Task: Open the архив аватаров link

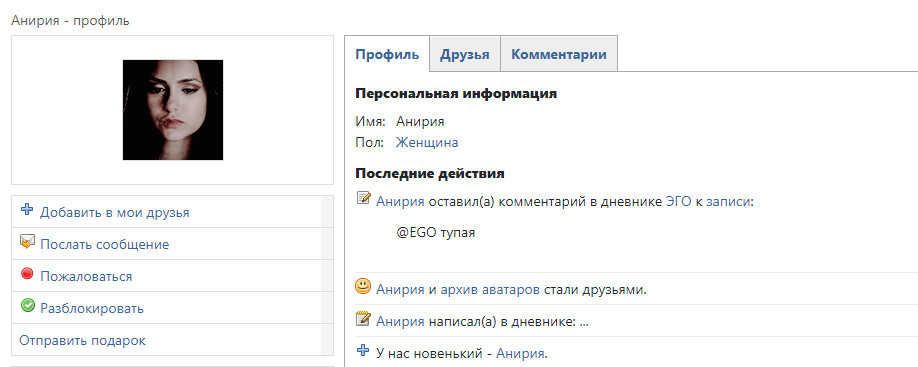Action: pos(490,290)
